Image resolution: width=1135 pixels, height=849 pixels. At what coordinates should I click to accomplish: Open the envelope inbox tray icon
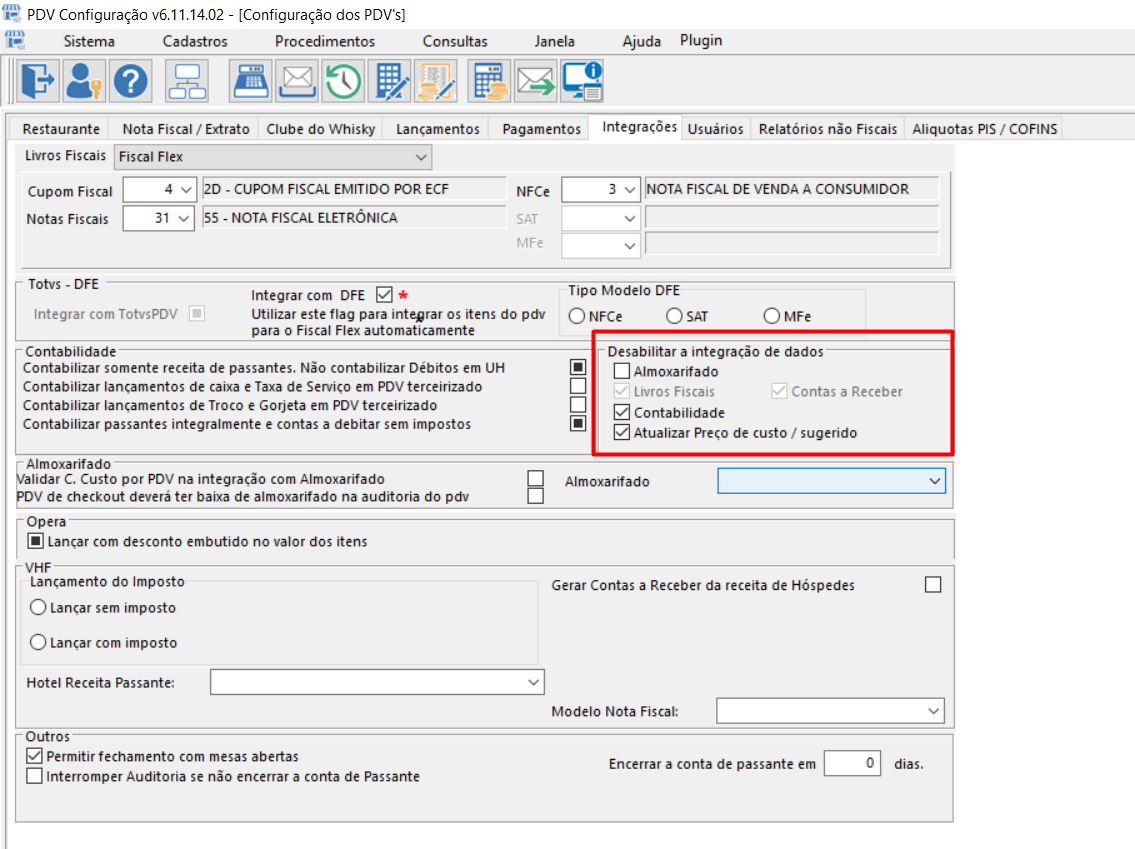pos(298,80)
